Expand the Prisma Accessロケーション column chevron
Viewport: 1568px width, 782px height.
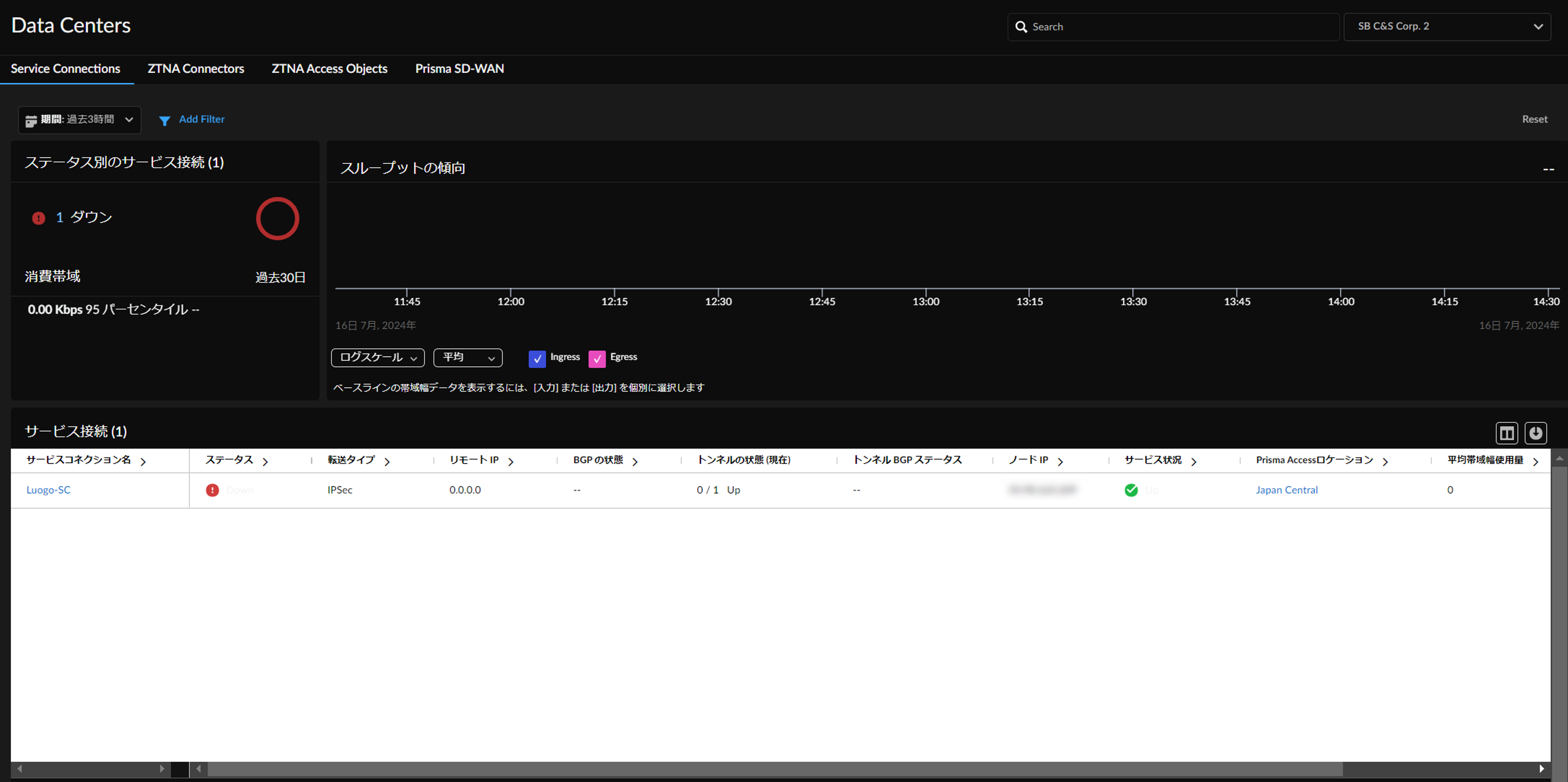pos(1385,462)
